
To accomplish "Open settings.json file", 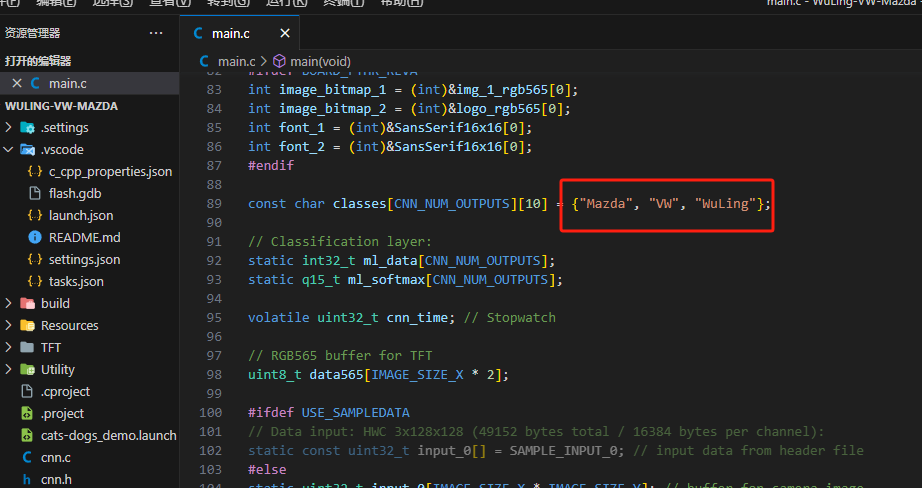I will coord(84,259).
